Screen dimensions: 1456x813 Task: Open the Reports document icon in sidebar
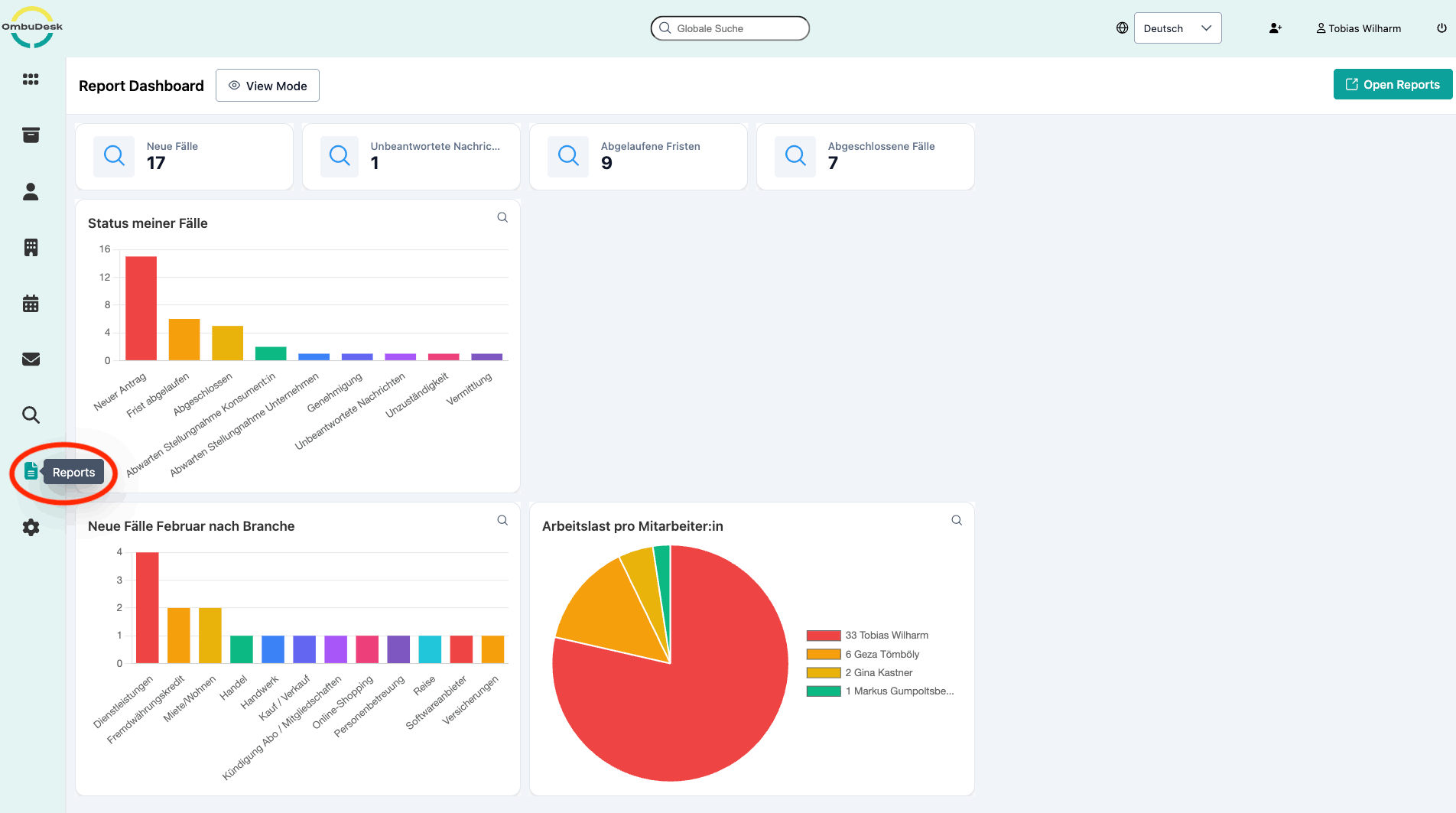pos(31,471)
